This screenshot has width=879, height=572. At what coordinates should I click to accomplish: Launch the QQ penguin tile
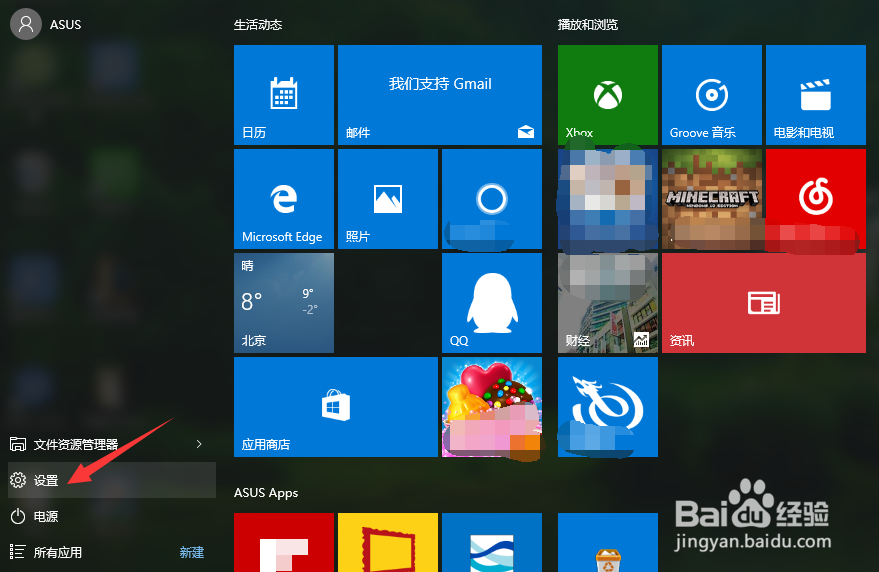pyautogui.click(x=492, y=303)
